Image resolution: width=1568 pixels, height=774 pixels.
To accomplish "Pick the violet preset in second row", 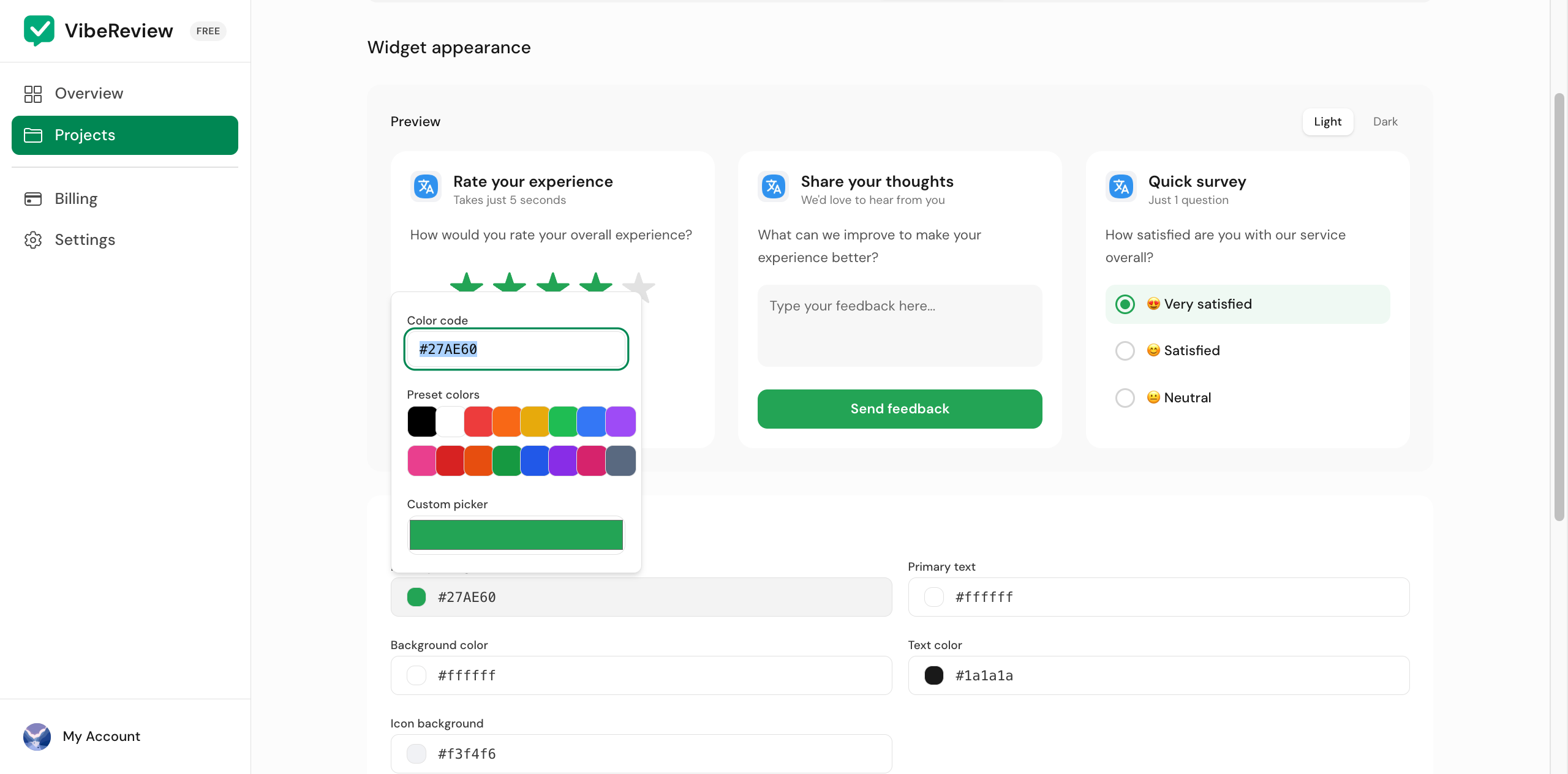I will (x=563, y=460).
